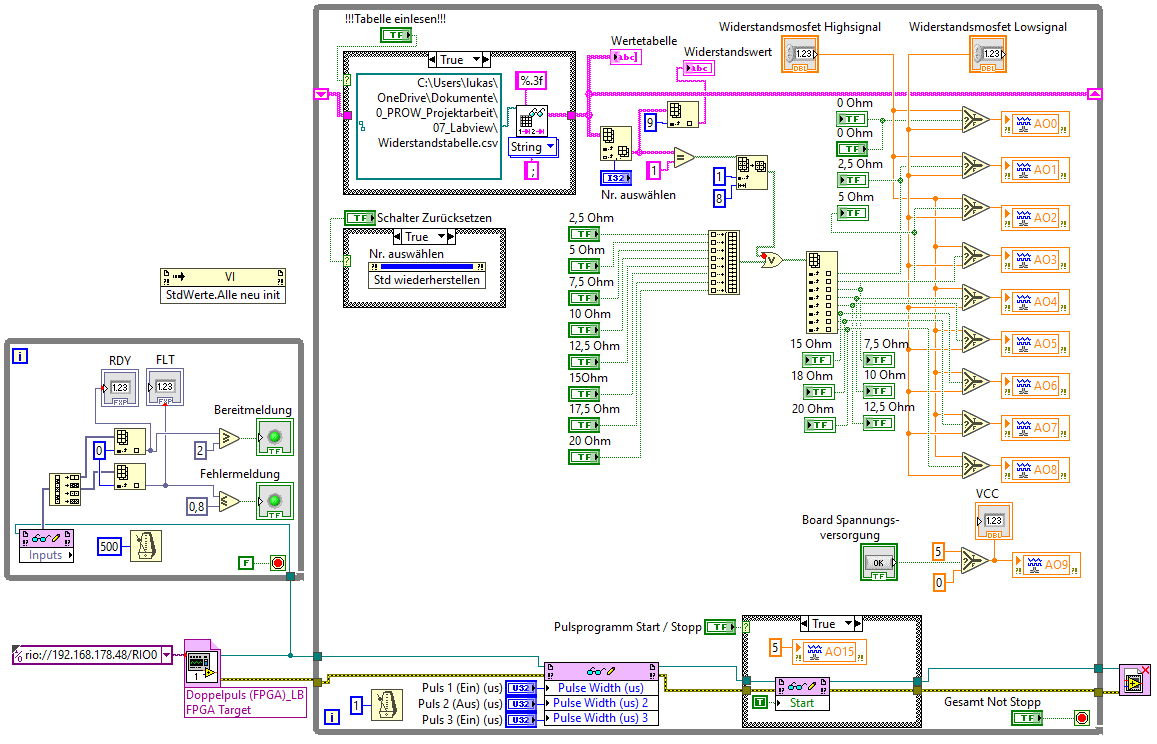Viewport: 1157px width, 744px height.
Task: Click the Gesamt Not Stopp loop stop terminal
Action: point(1082,717)
